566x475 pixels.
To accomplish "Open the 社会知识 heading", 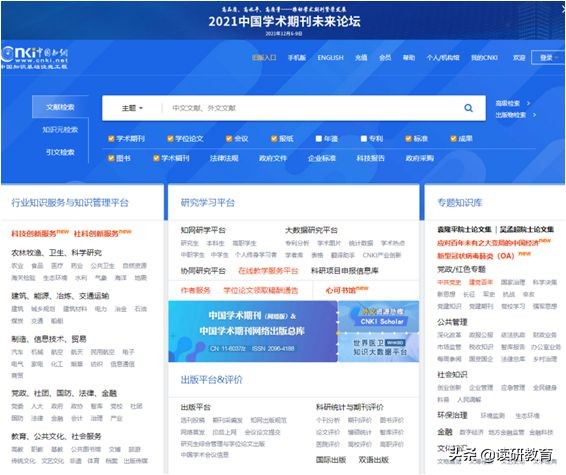I will pyautogui.click(x=452, y=375).
